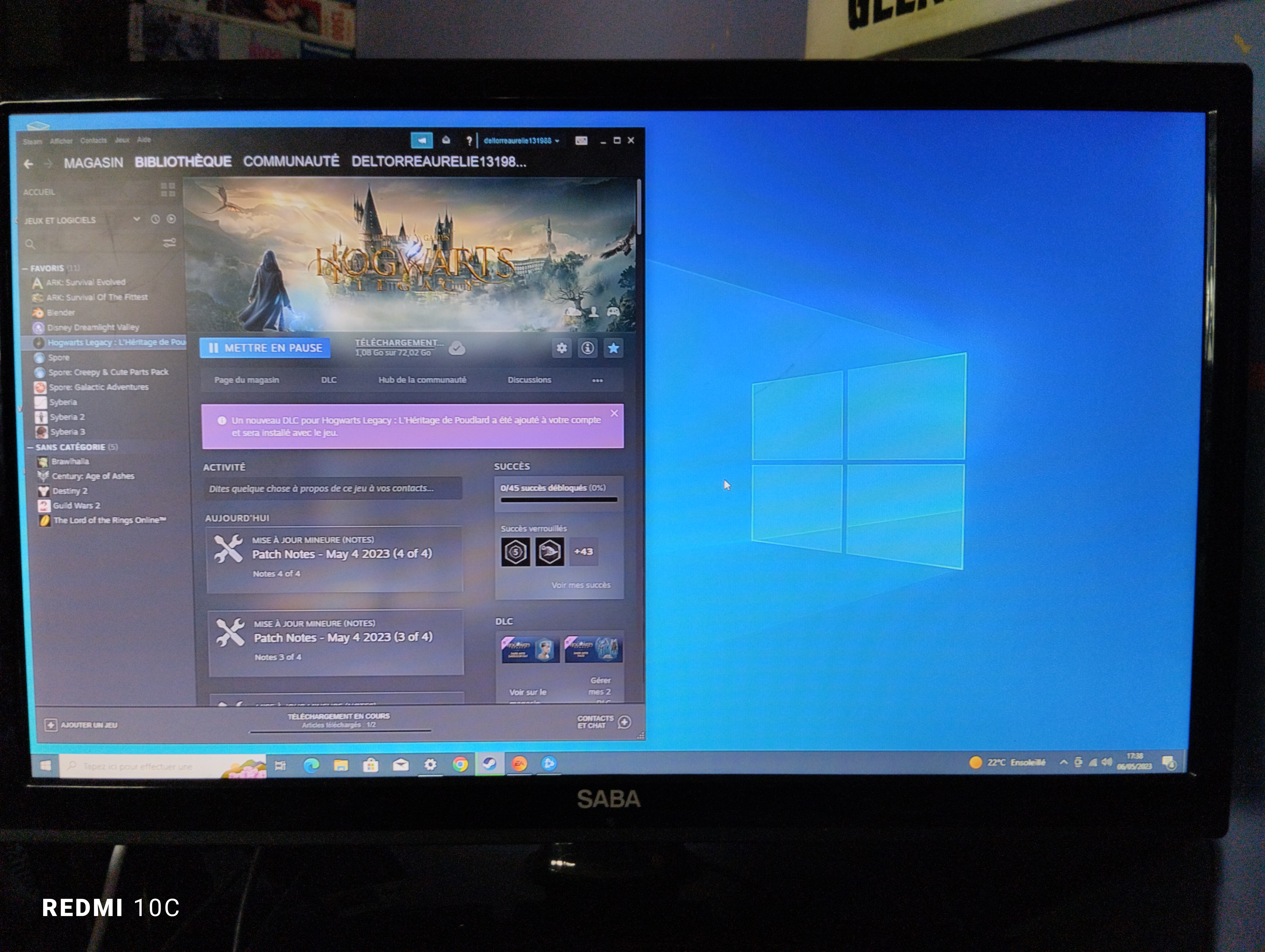Open the DLC link under banner
Image resolution: width=1265 pixels, height=952 pixels.
(x=329, y=380)
